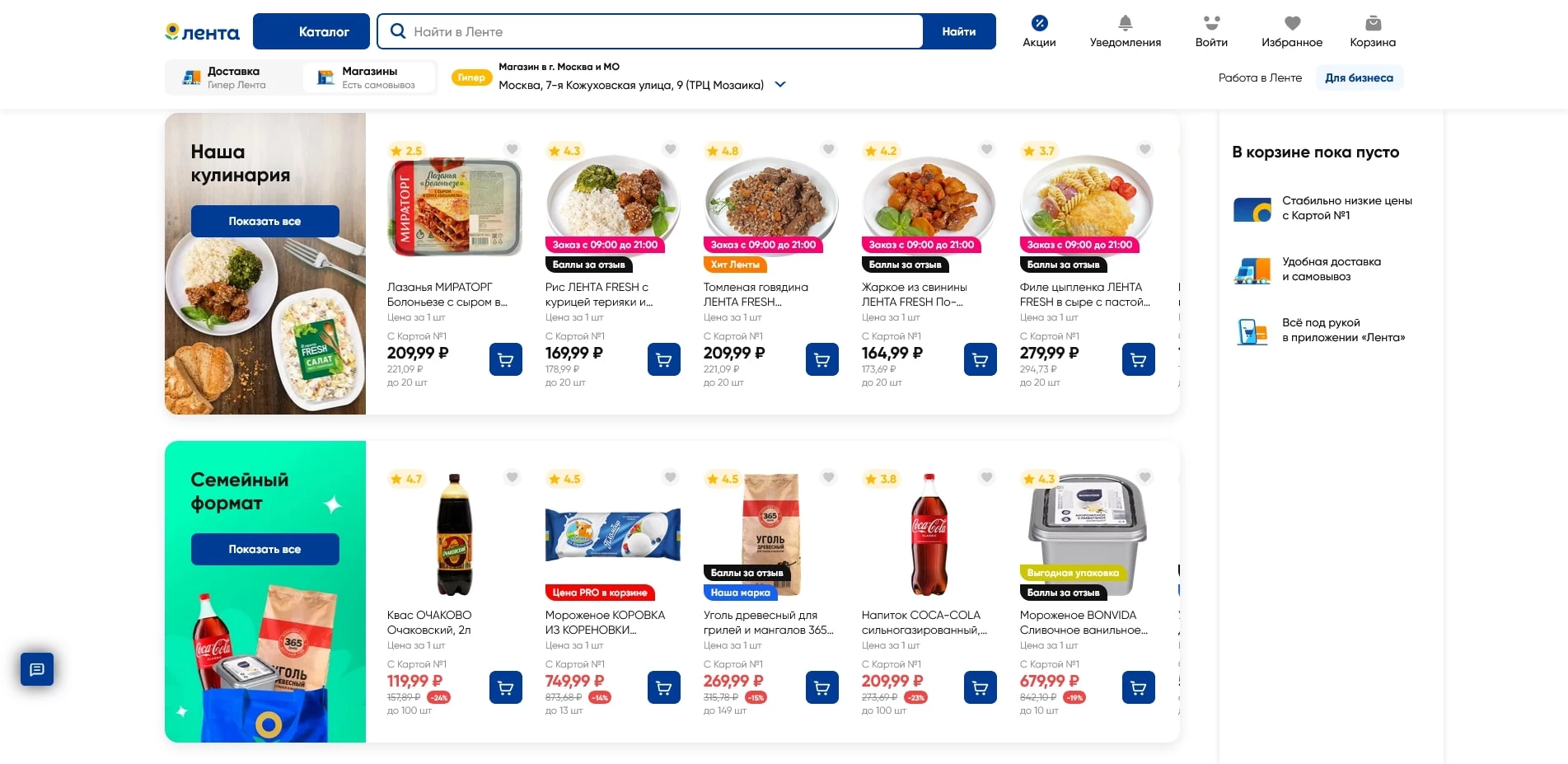Favorite the Лазанья МИРАТОРГ product
Screen dimensions: 1568x764
click(x=512, y=149)
